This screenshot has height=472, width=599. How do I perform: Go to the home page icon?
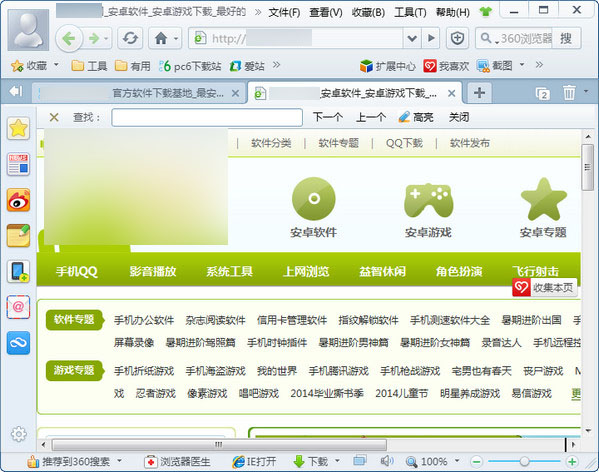pyautogui.click(x=161, y=38)
